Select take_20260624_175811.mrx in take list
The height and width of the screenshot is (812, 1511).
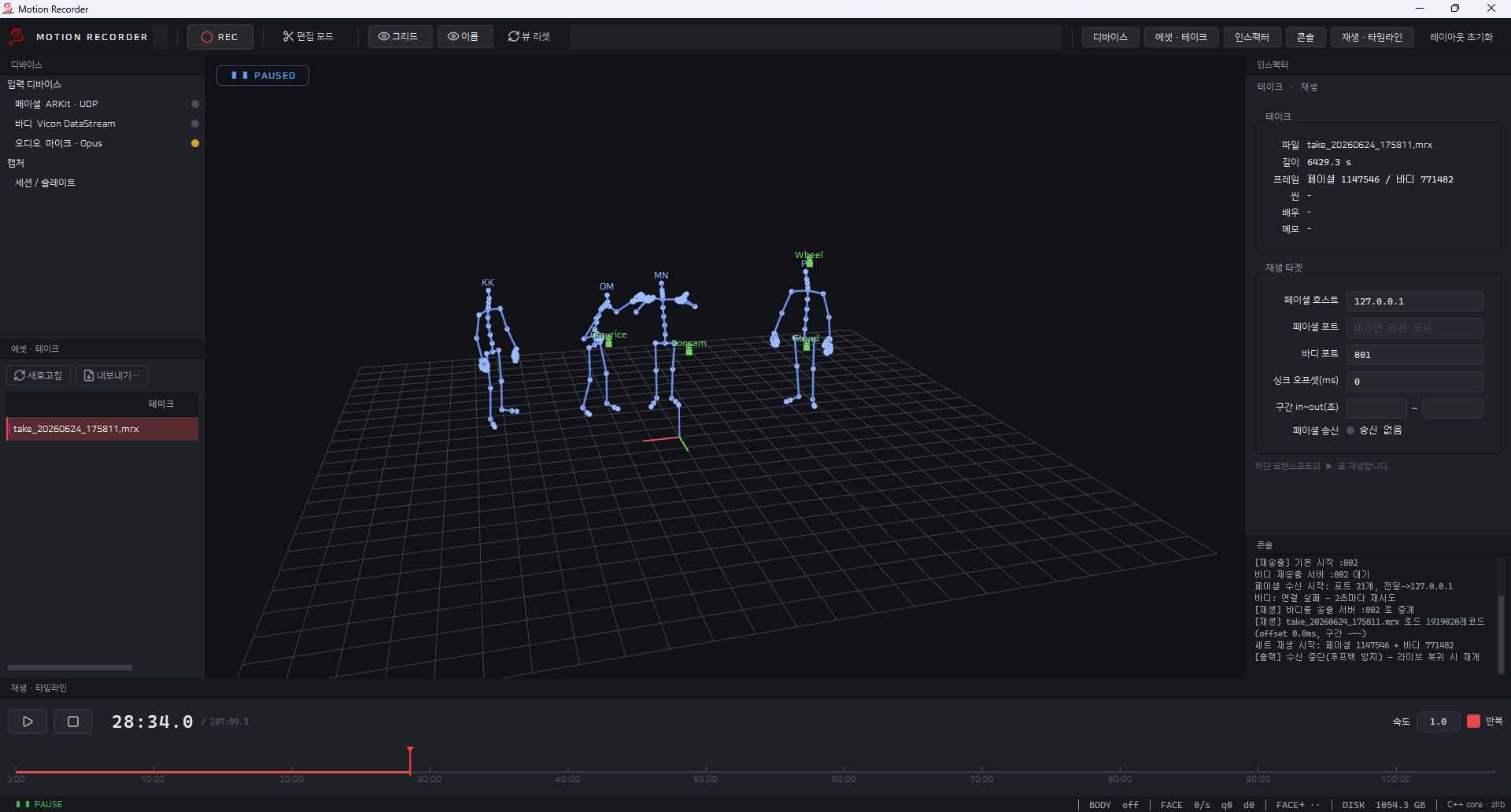coord(102,429)
